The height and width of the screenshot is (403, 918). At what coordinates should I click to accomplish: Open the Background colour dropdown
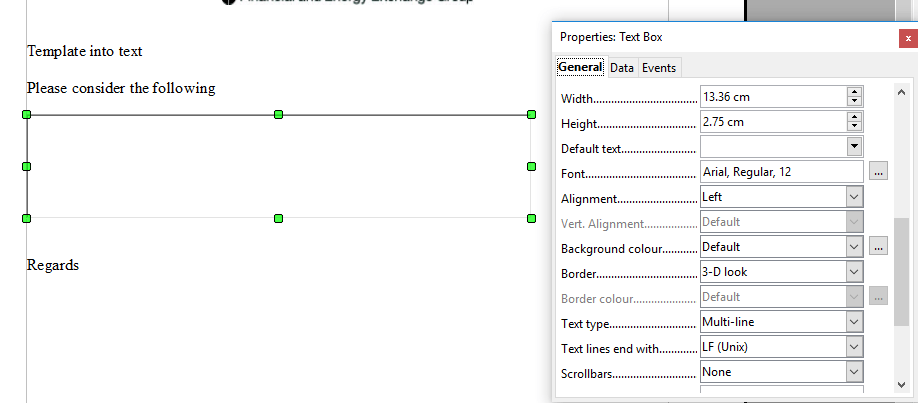(854, 247)
